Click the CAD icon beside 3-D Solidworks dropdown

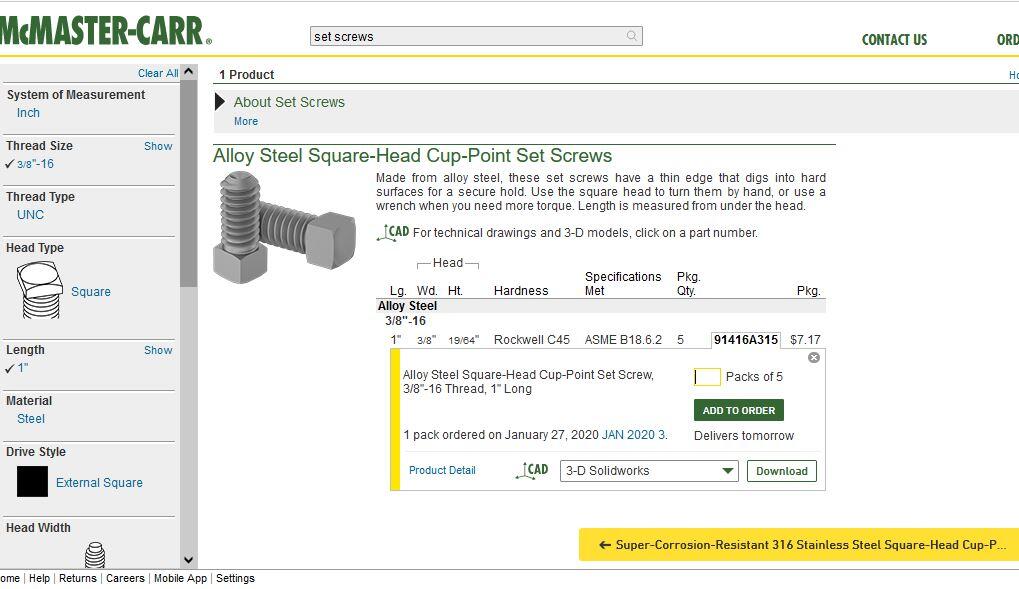pos(532,471)
